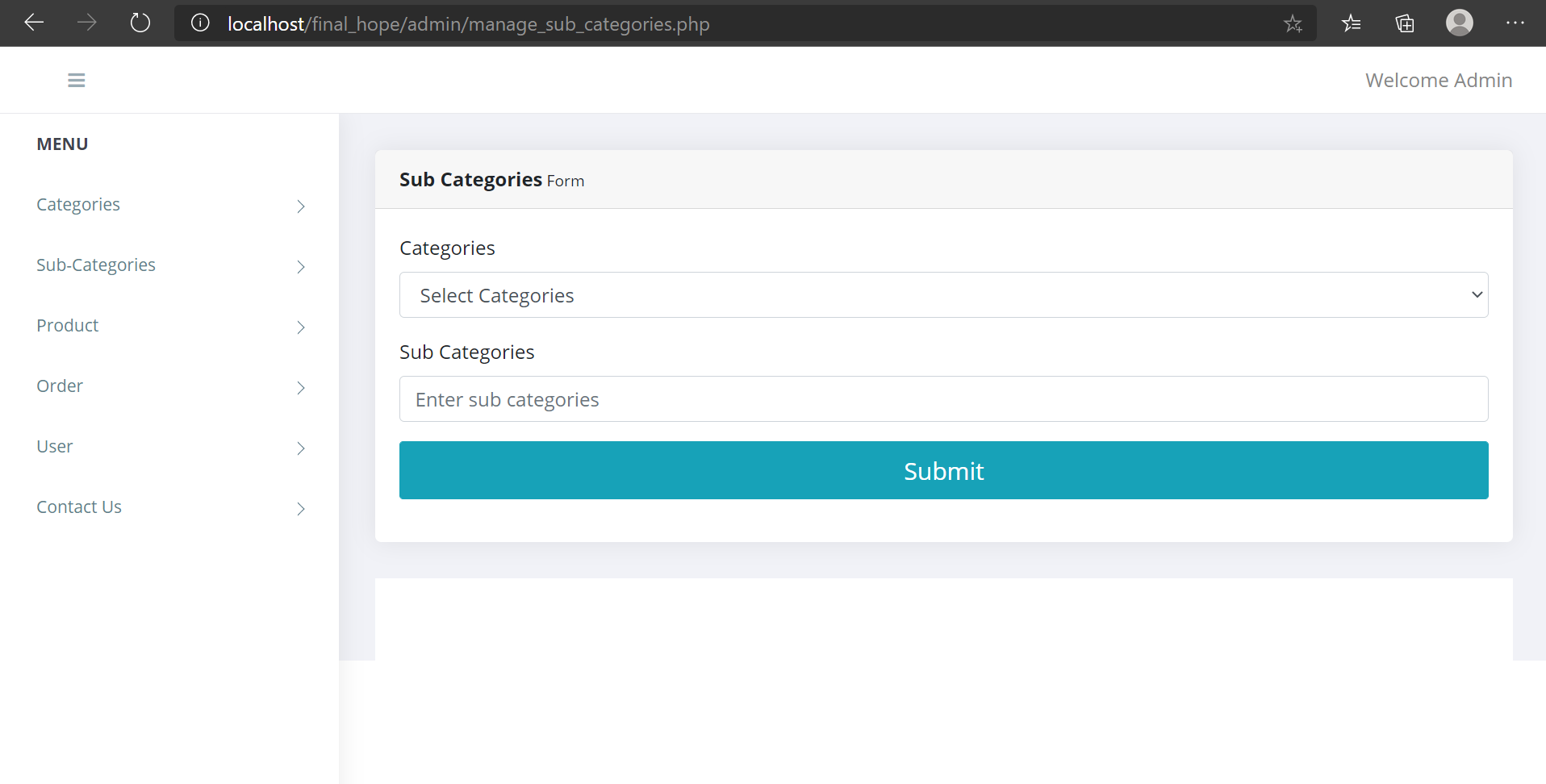Click the Submit button

943,470
